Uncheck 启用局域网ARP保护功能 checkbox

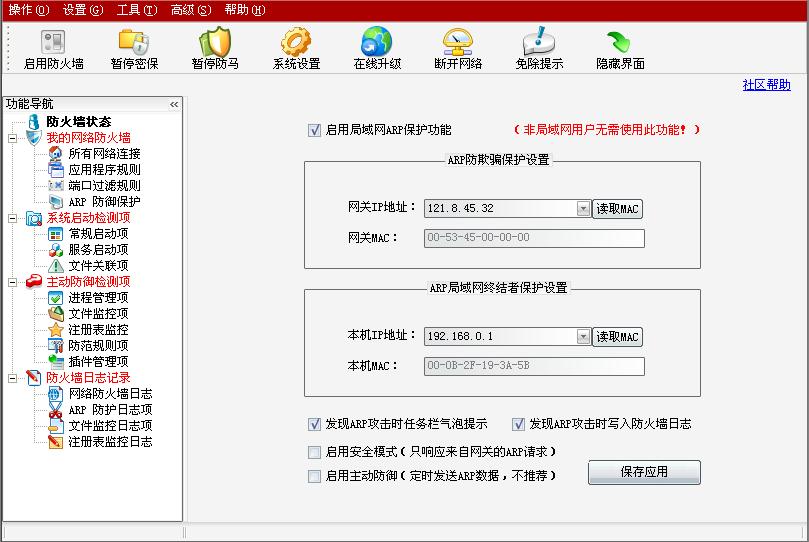tap(315, 130)
